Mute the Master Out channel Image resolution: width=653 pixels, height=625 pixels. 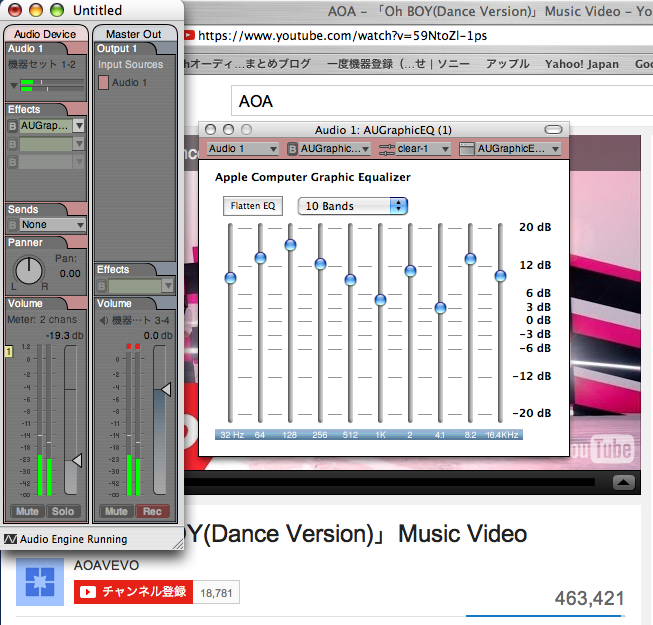coord(116,511)
